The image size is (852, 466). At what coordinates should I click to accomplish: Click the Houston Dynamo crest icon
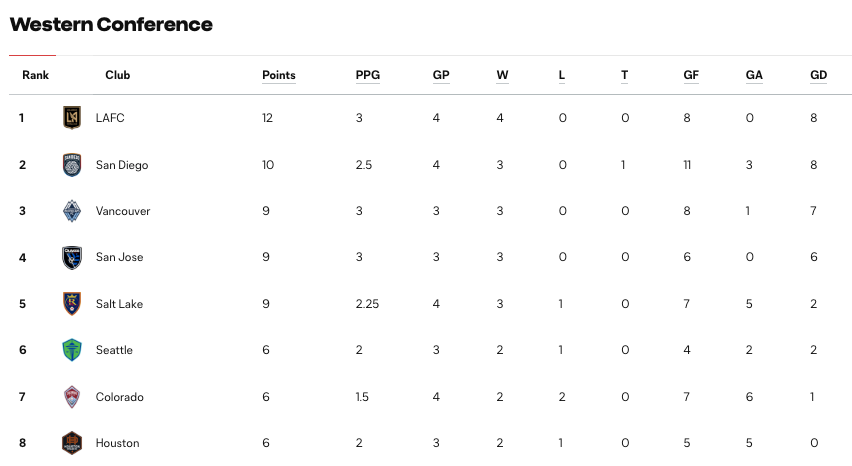71,442
